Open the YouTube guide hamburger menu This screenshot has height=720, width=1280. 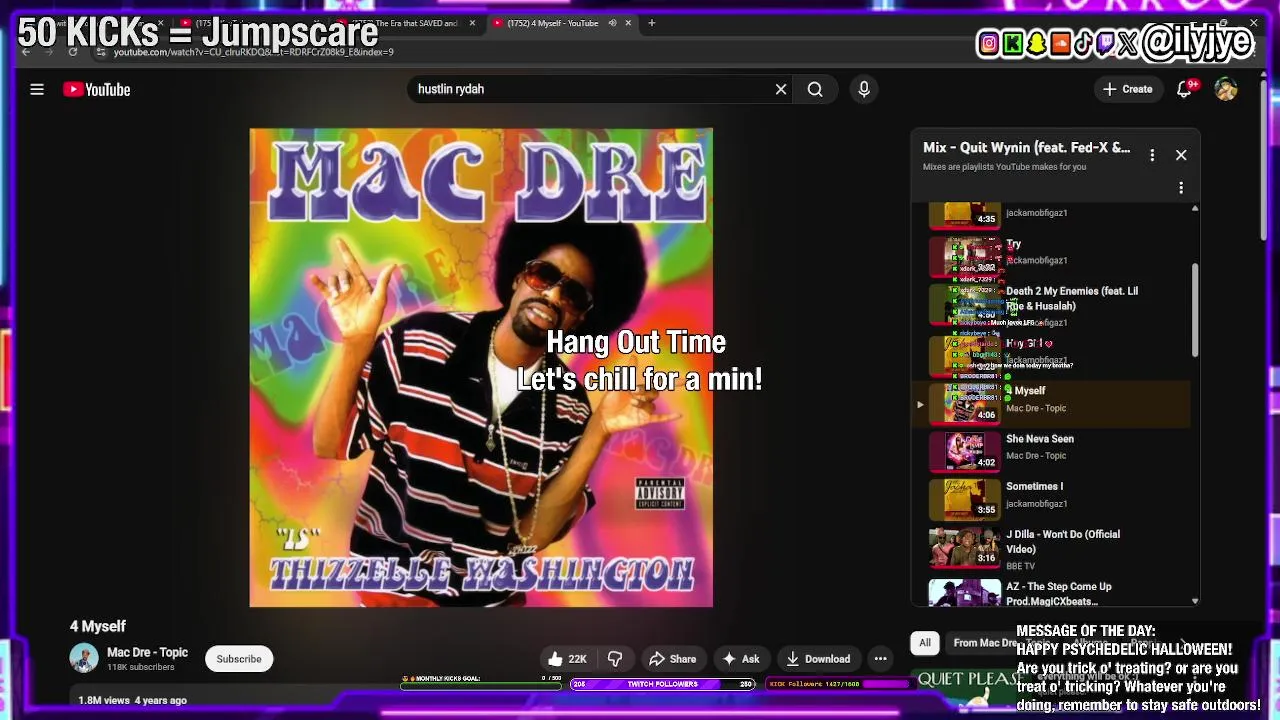tap(37, 89)
